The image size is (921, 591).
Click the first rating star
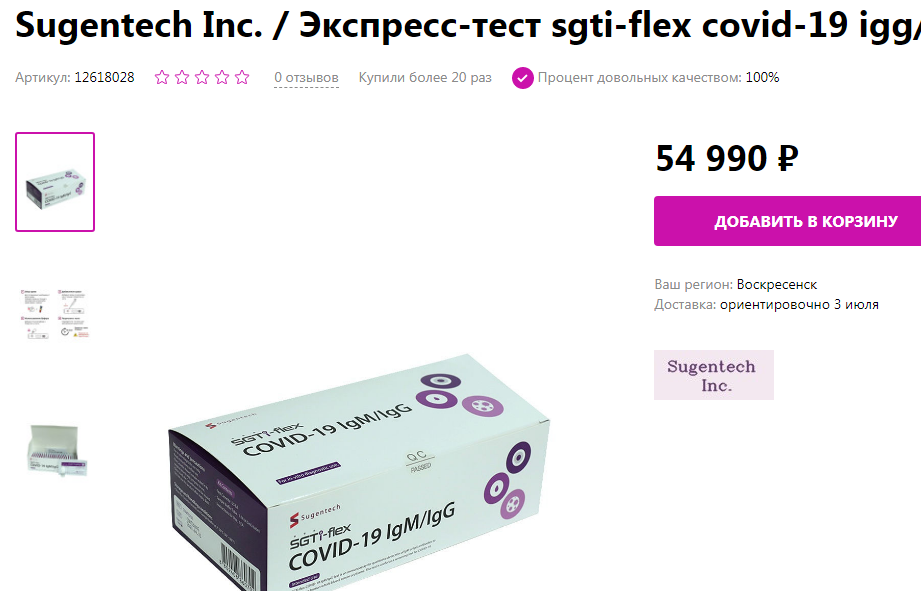(162, 77)
